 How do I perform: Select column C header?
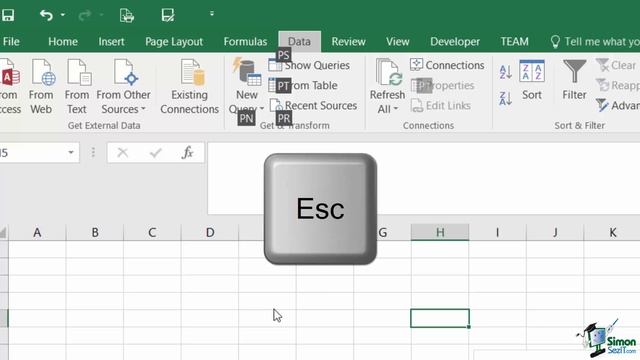tap(152, 233)
